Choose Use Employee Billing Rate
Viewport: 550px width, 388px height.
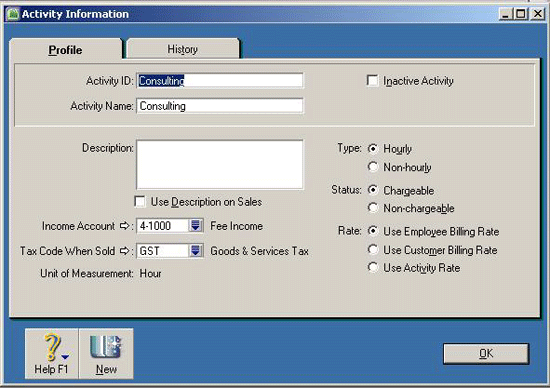pyautogui.click(x=373, y=231)
